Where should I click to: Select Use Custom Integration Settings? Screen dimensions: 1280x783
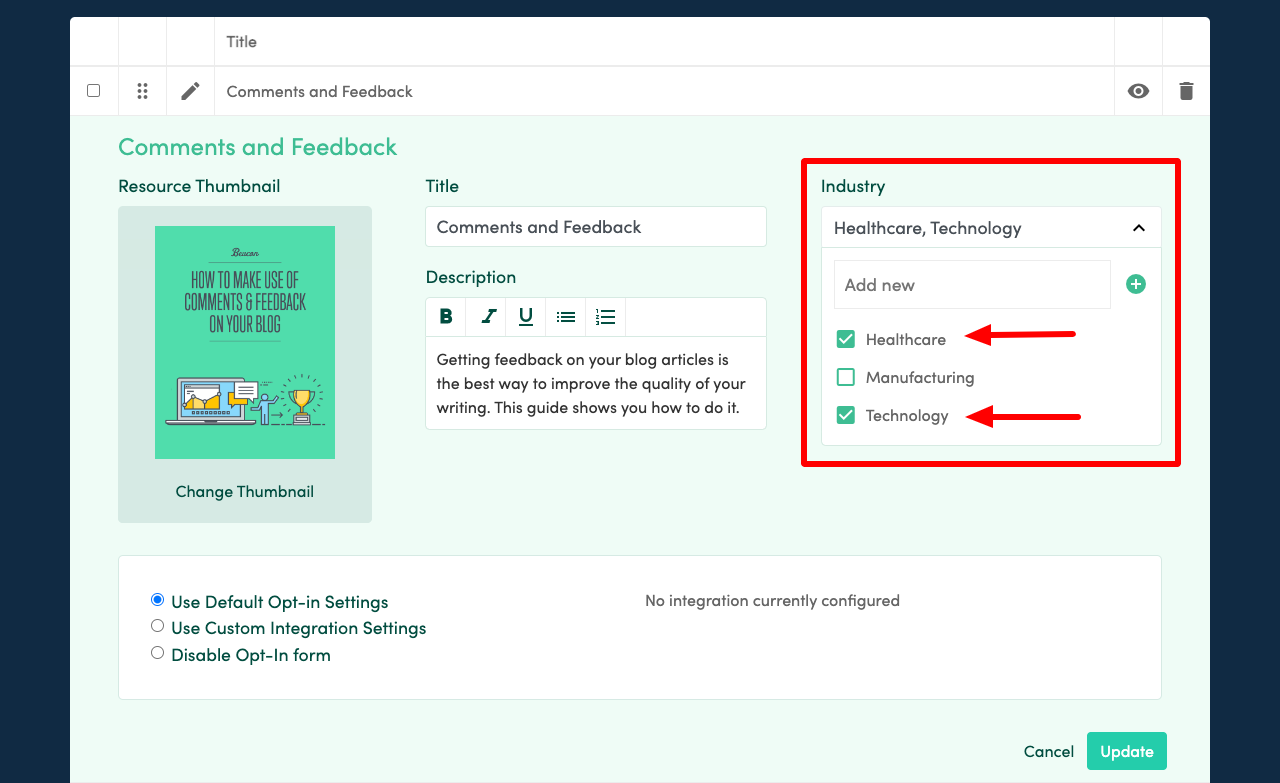157,625
